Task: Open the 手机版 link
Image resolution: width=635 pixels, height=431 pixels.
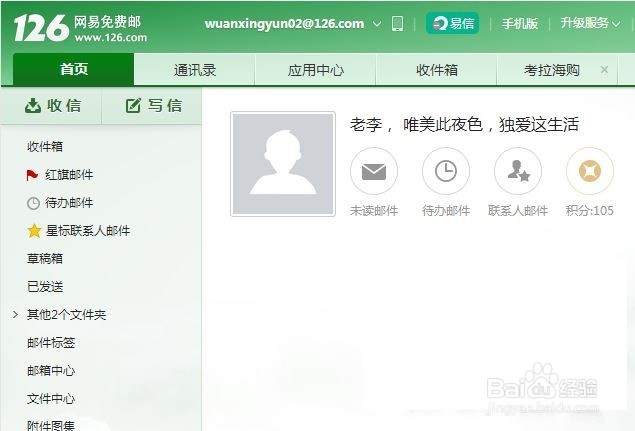Action: [x=520, y=23]
